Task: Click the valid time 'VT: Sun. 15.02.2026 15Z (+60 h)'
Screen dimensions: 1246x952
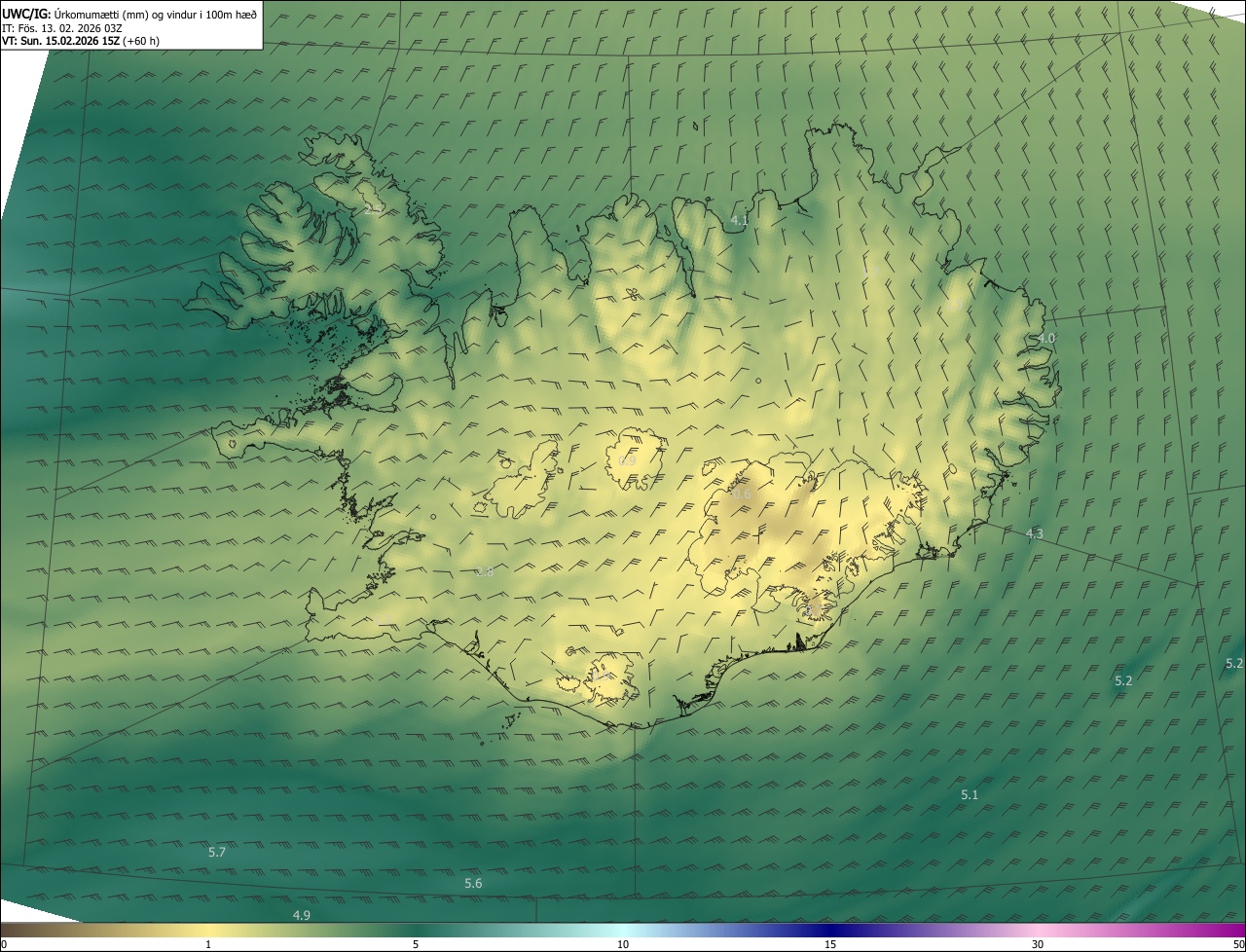Action: coord(81,41)
